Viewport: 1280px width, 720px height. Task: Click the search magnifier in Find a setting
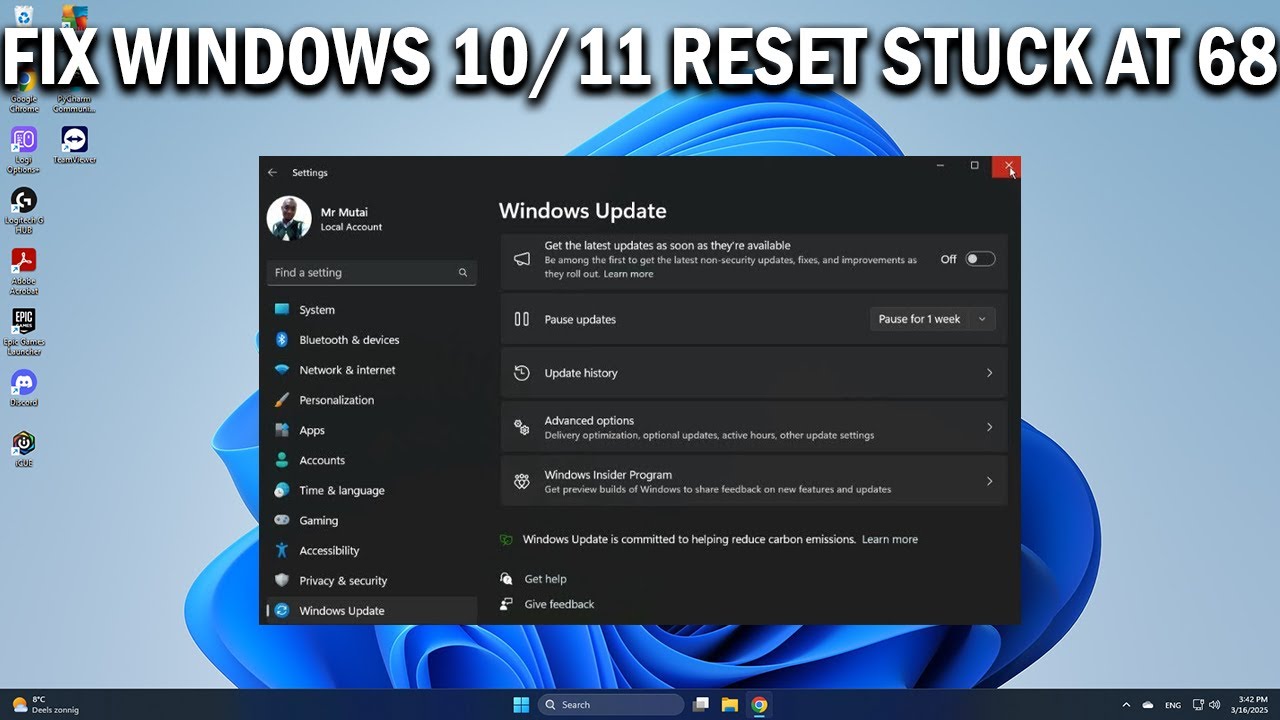(463, 272)
